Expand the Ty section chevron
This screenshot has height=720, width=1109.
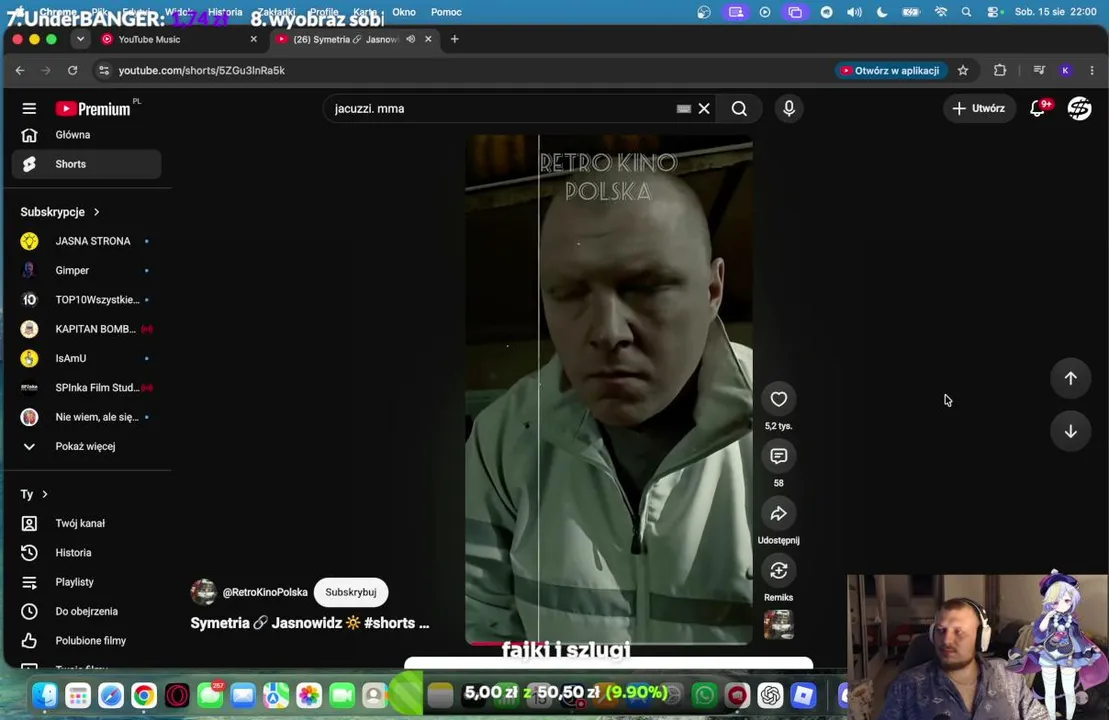(45, 494)
